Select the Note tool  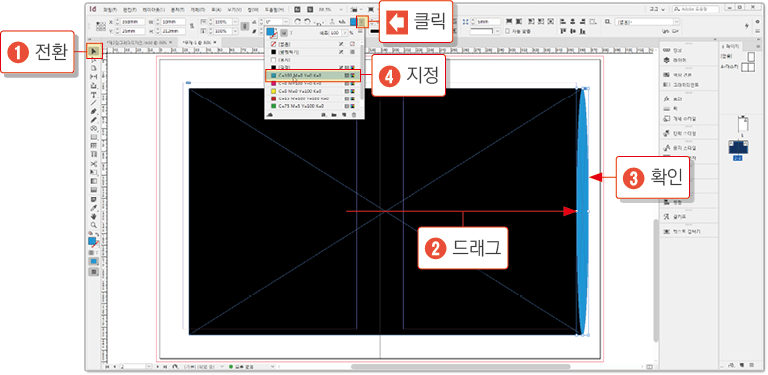pos(94,199)
